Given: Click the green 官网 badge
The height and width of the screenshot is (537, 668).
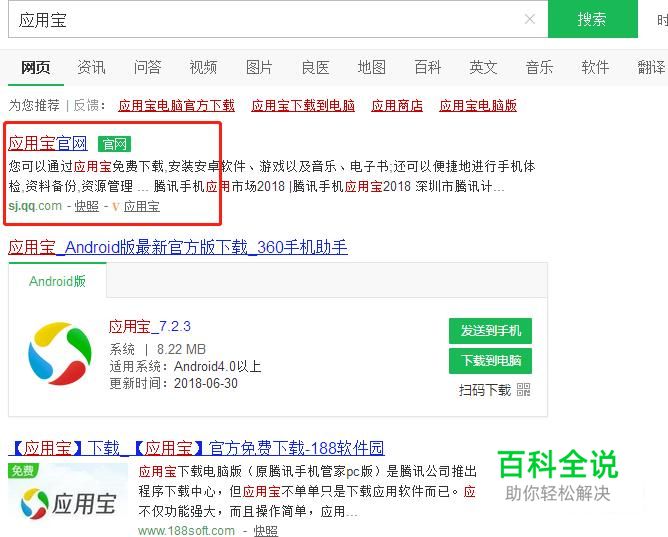Looking at the screenshot, I should pos(114,144).
